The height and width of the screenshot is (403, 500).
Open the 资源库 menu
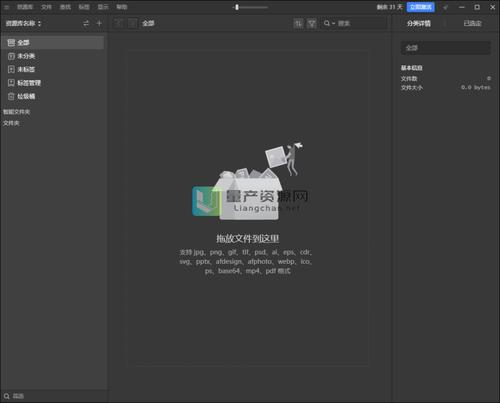pyautogui.click(x=25, y=7)
